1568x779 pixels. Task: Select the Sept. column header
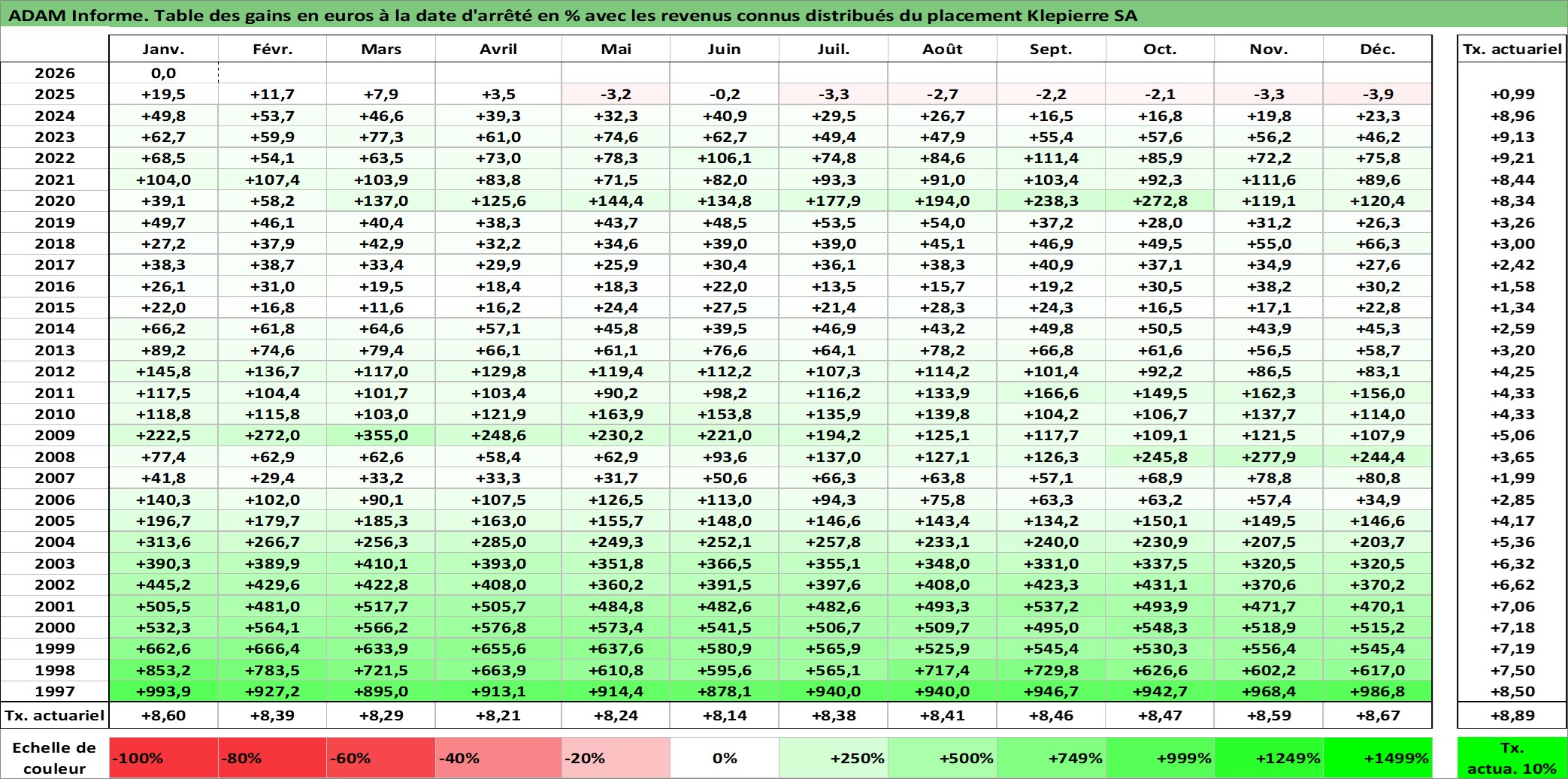click(1051, 49)
